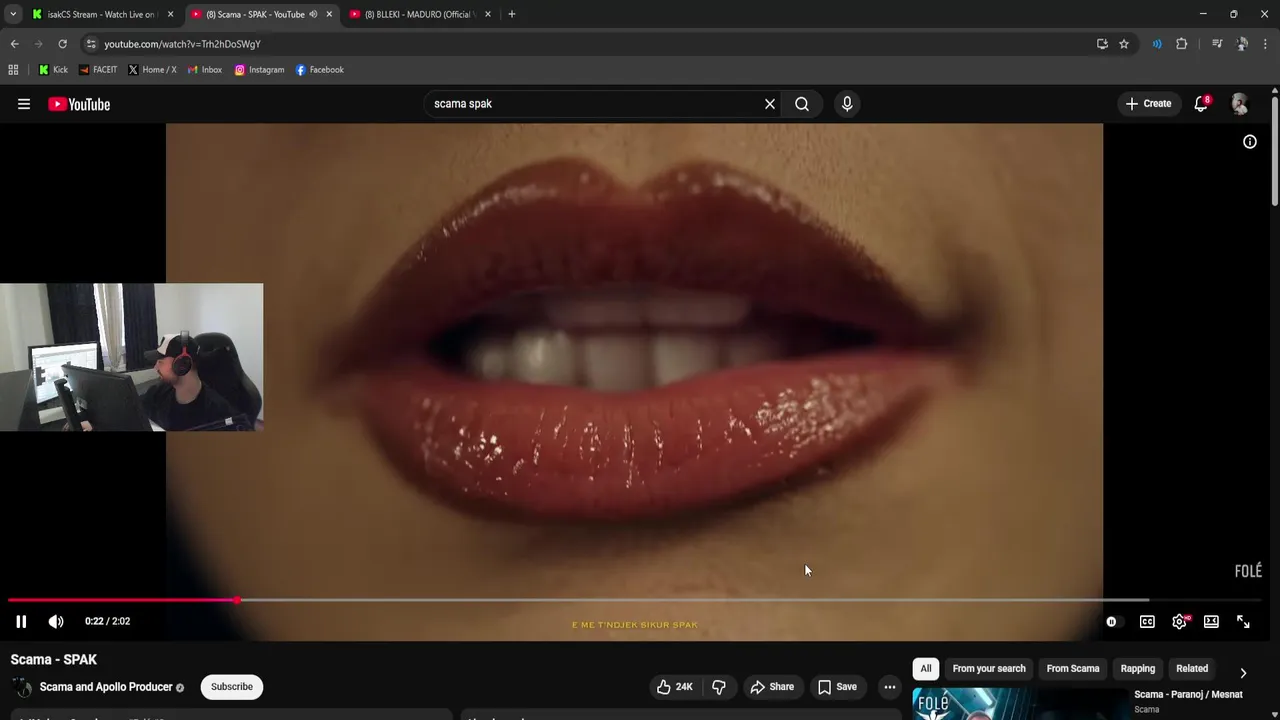Select the Related filter chip
This screenshot has width=1280, height=720.
1192,669
